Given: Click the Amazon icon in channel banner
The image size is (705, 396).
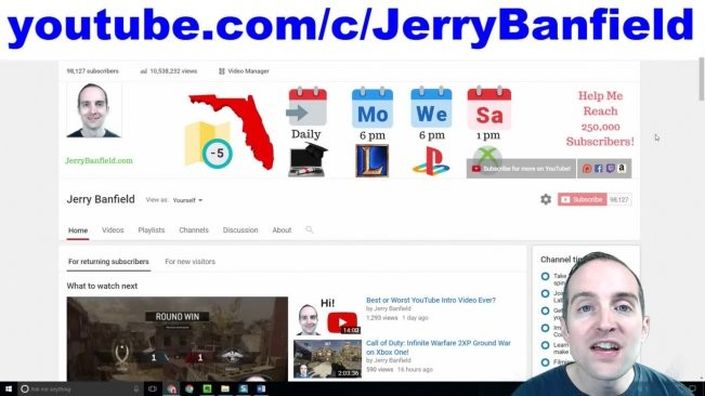Looking at the screenshot, I should 622,169.
